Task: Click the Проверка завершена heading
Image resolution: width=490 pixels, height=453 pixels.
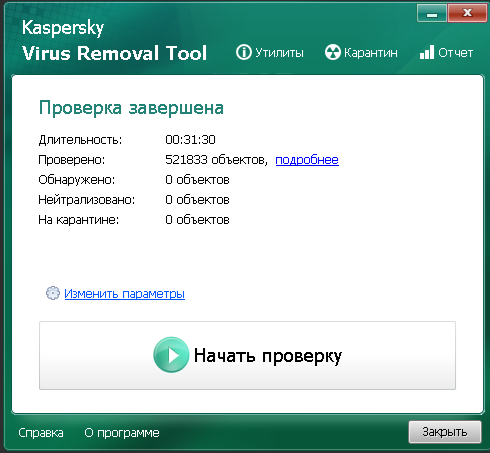Action: pos(131,108)
